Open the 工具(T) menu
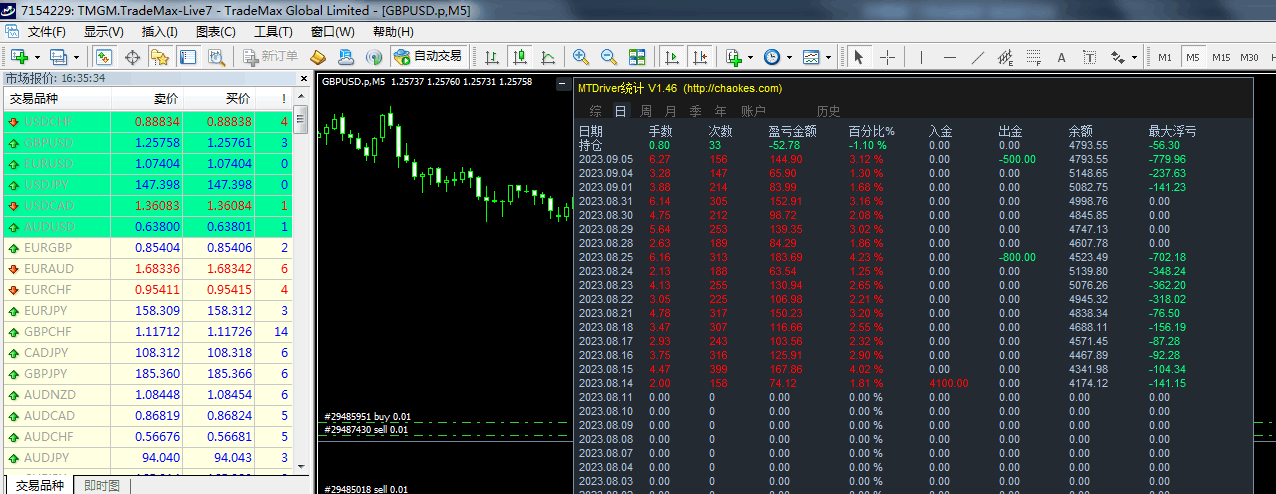The image size is (1276, 494). 273,31
